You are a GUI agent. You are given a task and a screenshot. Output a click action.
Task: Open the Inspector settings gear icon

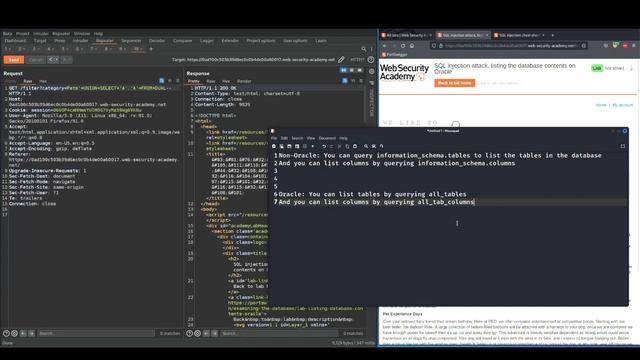pos(371,71)
